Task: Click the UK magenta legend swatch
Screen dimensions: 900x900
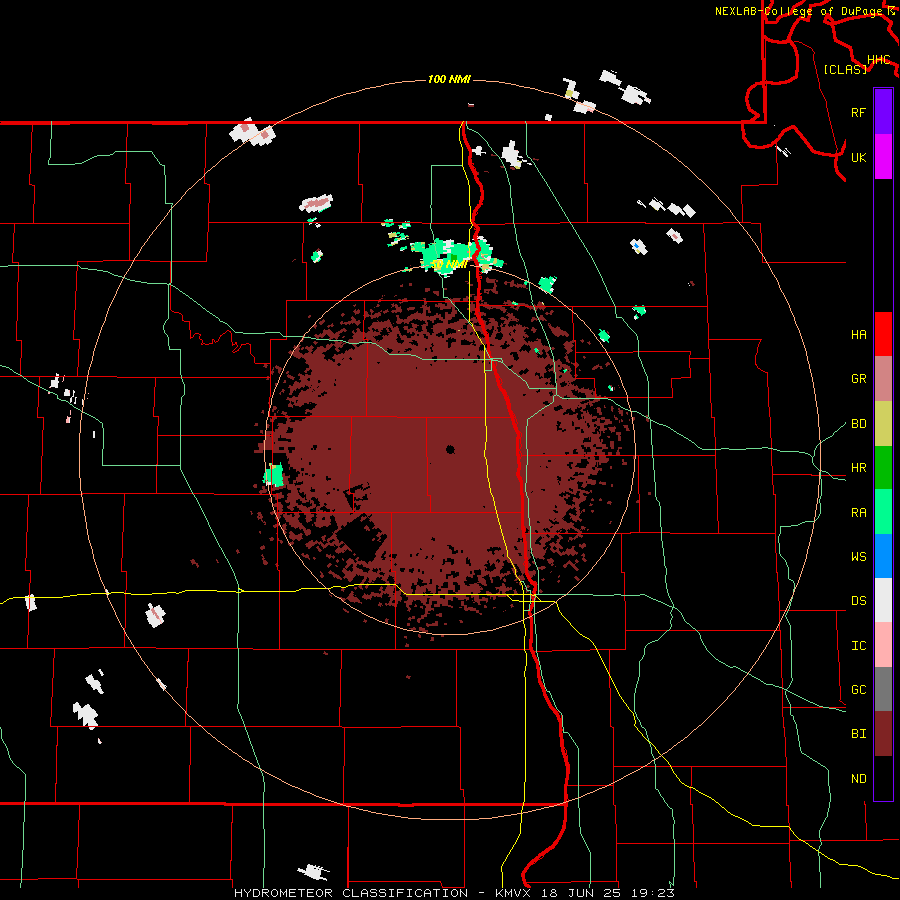Action: click(883, 157)
